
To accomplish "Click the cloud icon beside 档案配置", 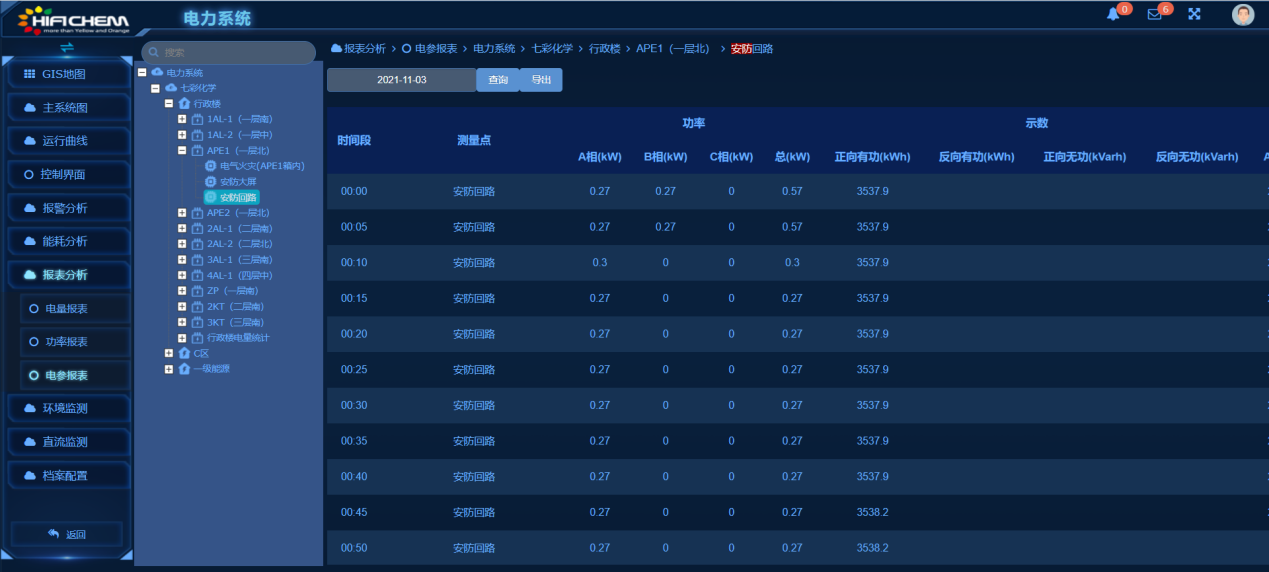I will click(x=30, y=475).
